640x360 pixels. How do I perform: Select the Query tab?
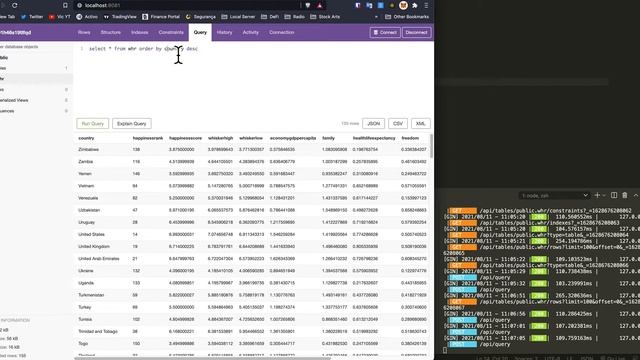[x=200, y=32]
